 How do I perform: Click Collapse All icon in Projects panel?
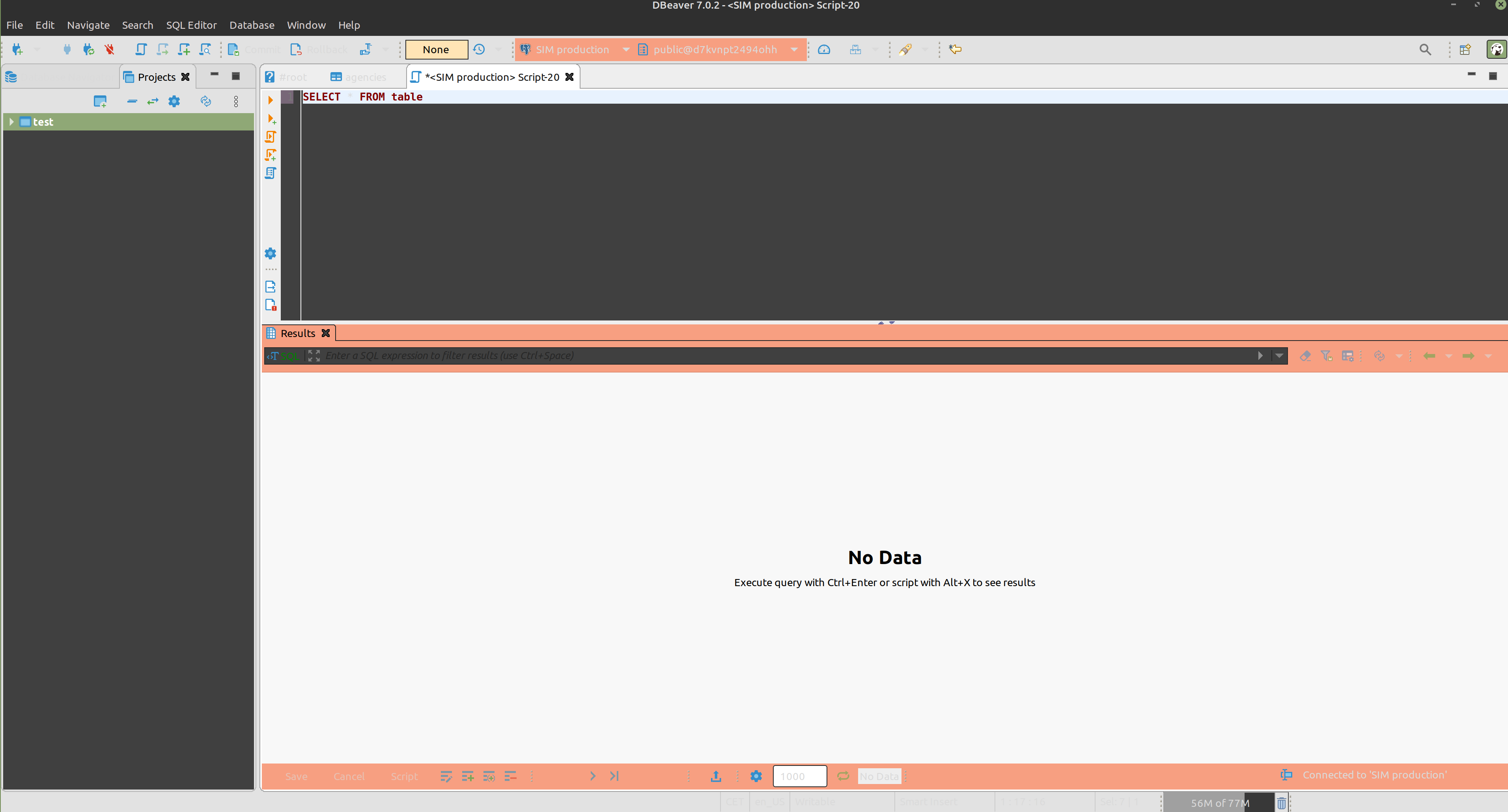coord(132,102)
